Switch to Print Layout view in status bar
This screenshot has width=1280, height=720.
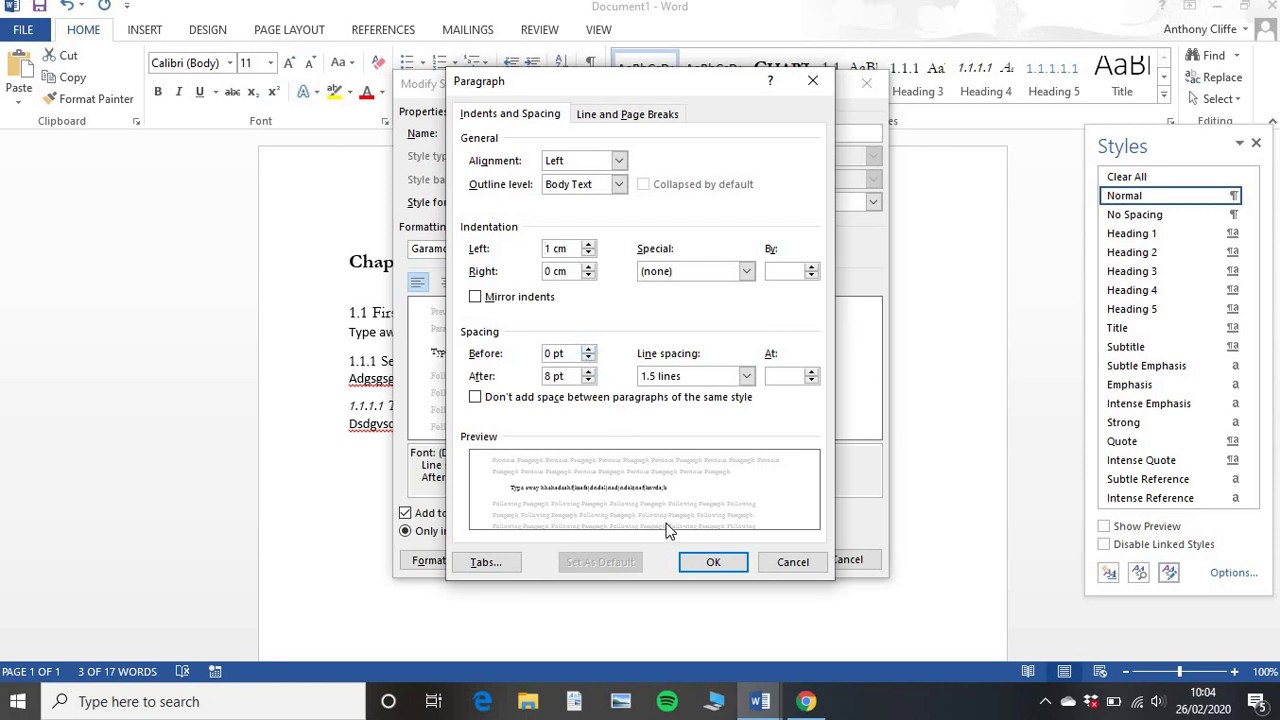1064,671
